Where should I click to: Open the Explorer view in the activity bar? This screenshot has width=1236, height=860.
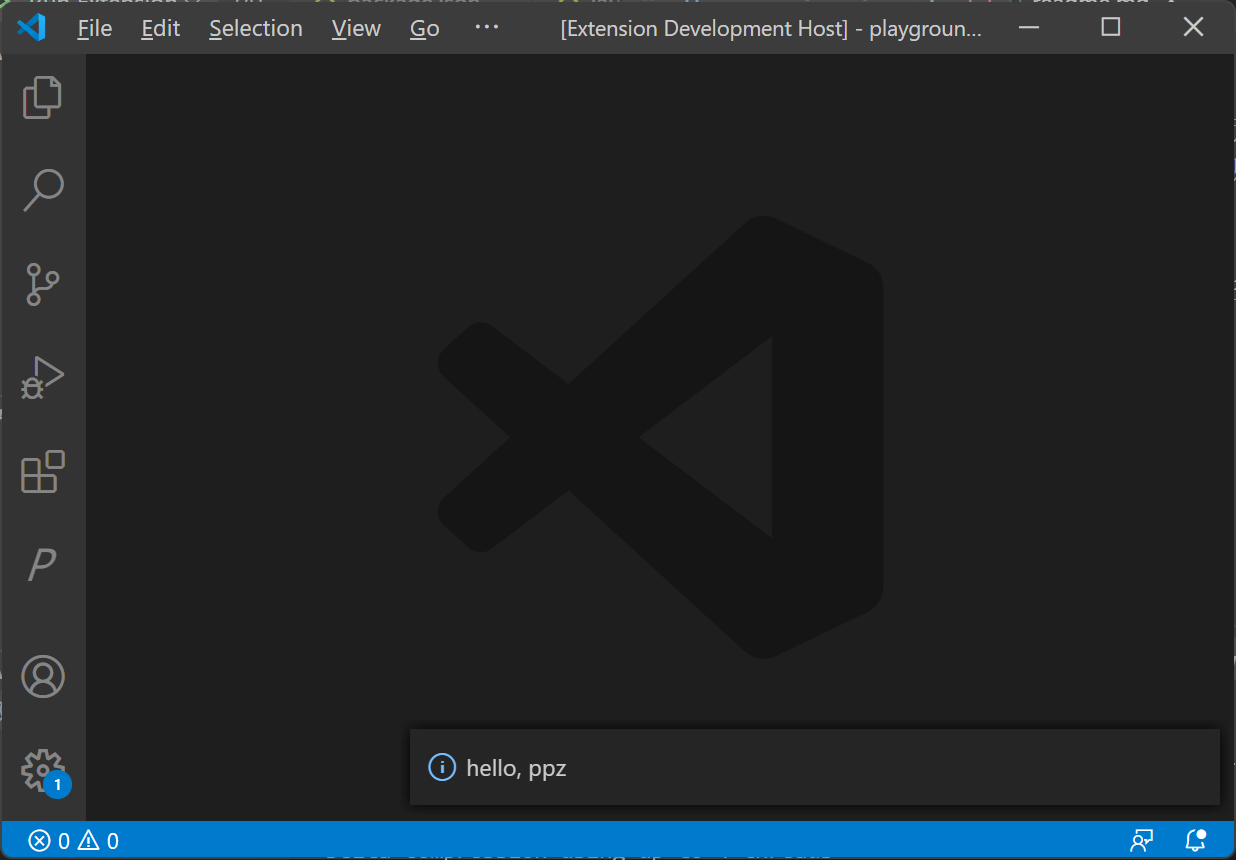point(42,96)
